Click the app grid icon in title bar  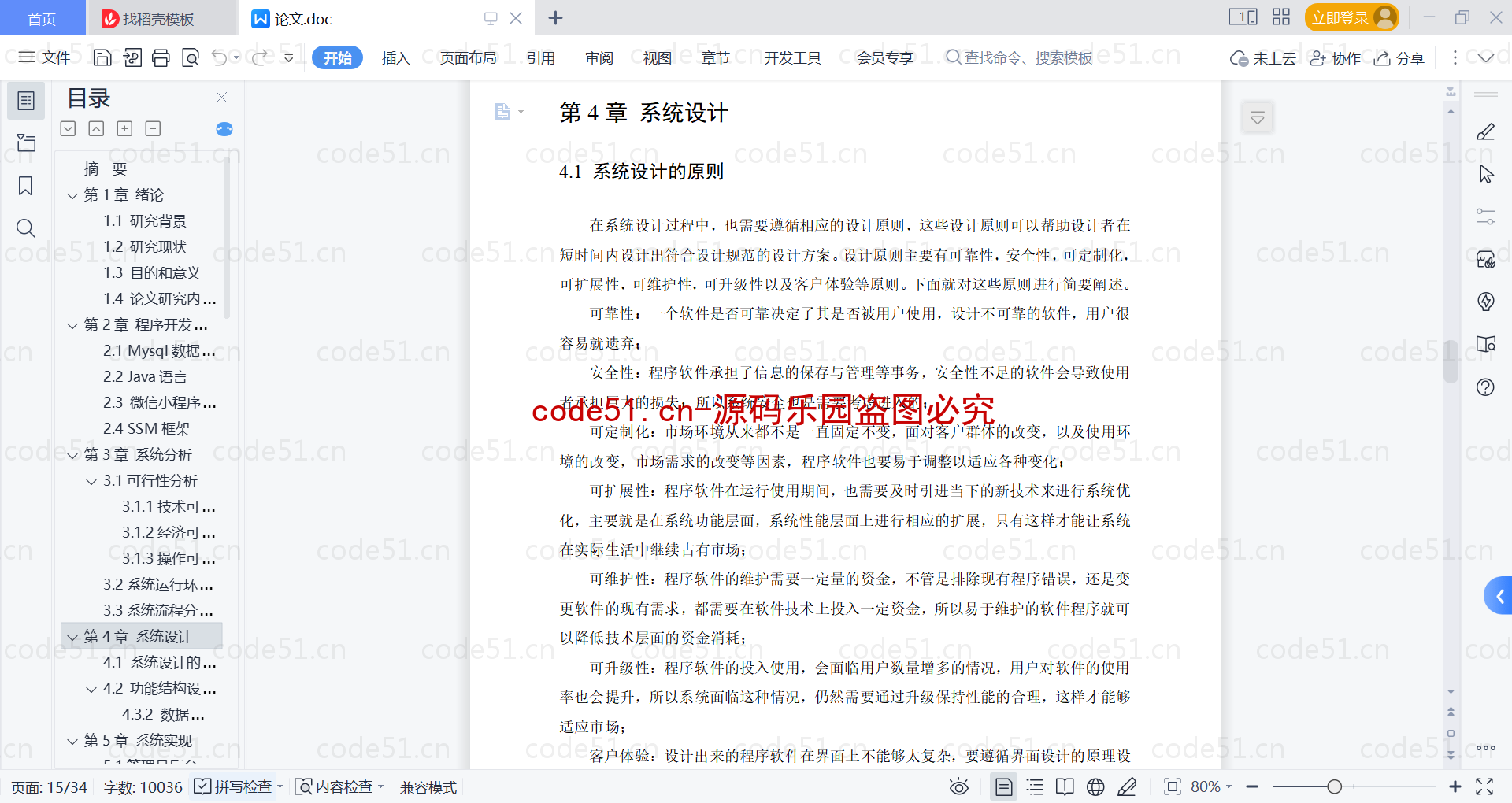[x=1281, y=17]
